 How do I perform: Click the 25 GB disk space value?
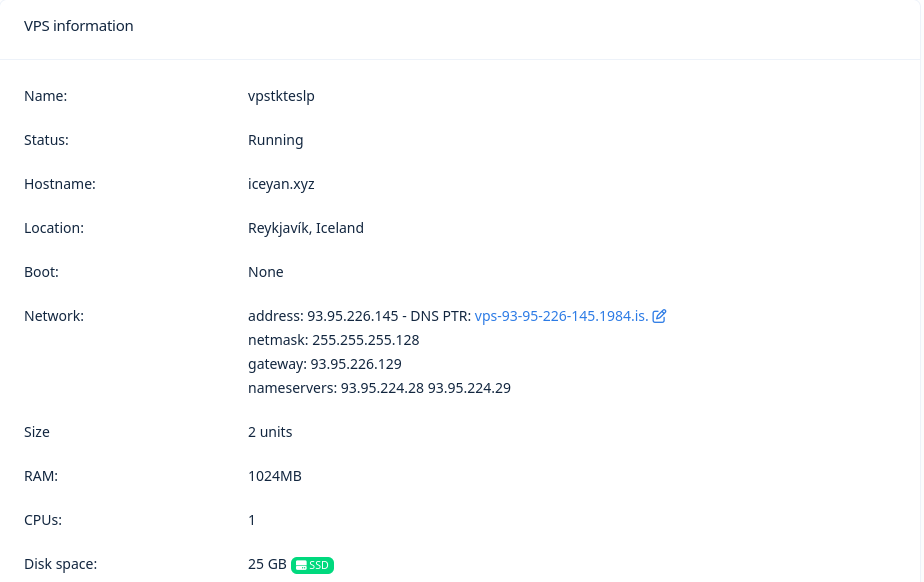pos(267,564)
